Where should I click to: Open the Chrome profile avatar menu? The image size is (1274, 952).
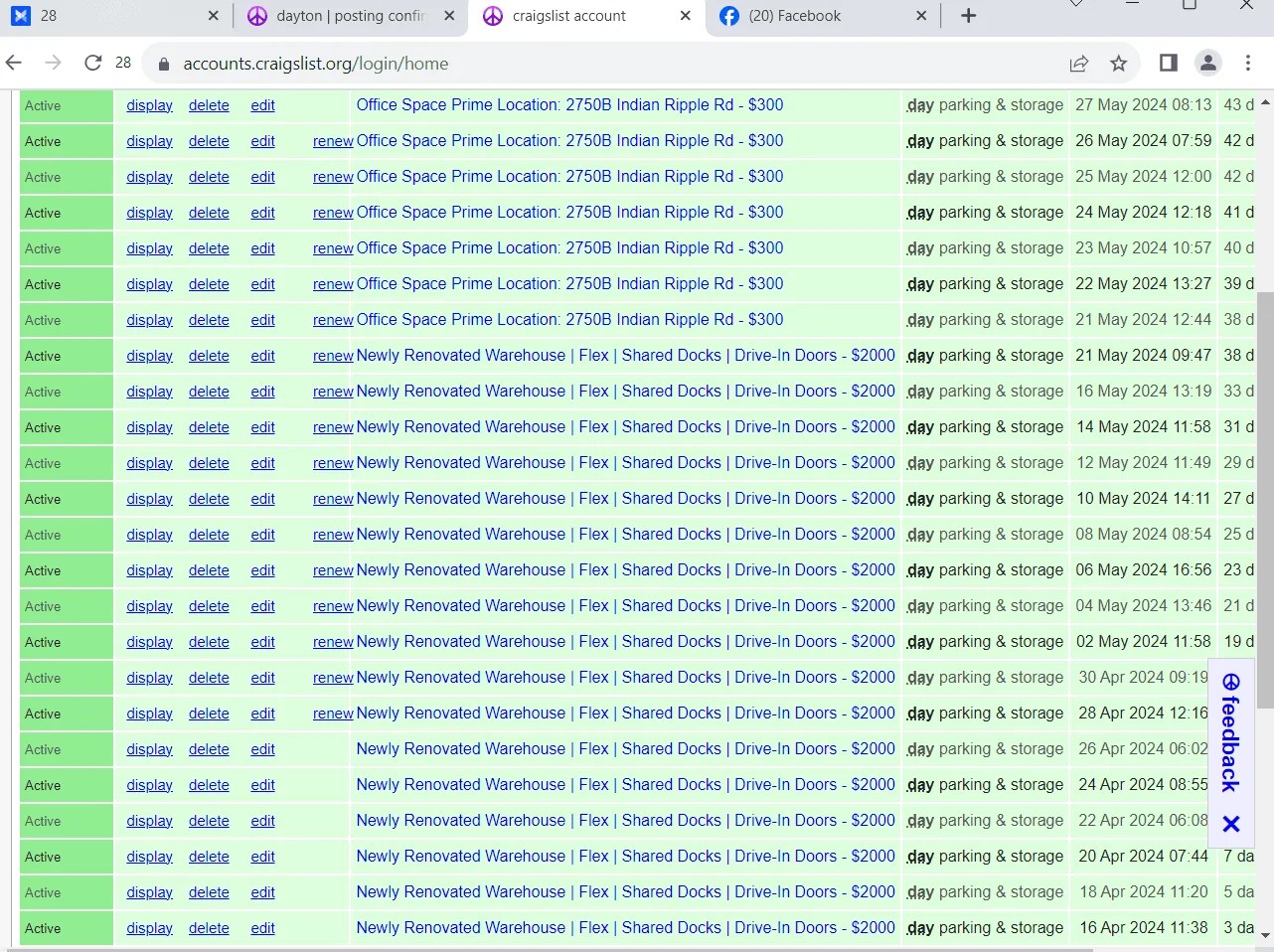[1208, 64]
